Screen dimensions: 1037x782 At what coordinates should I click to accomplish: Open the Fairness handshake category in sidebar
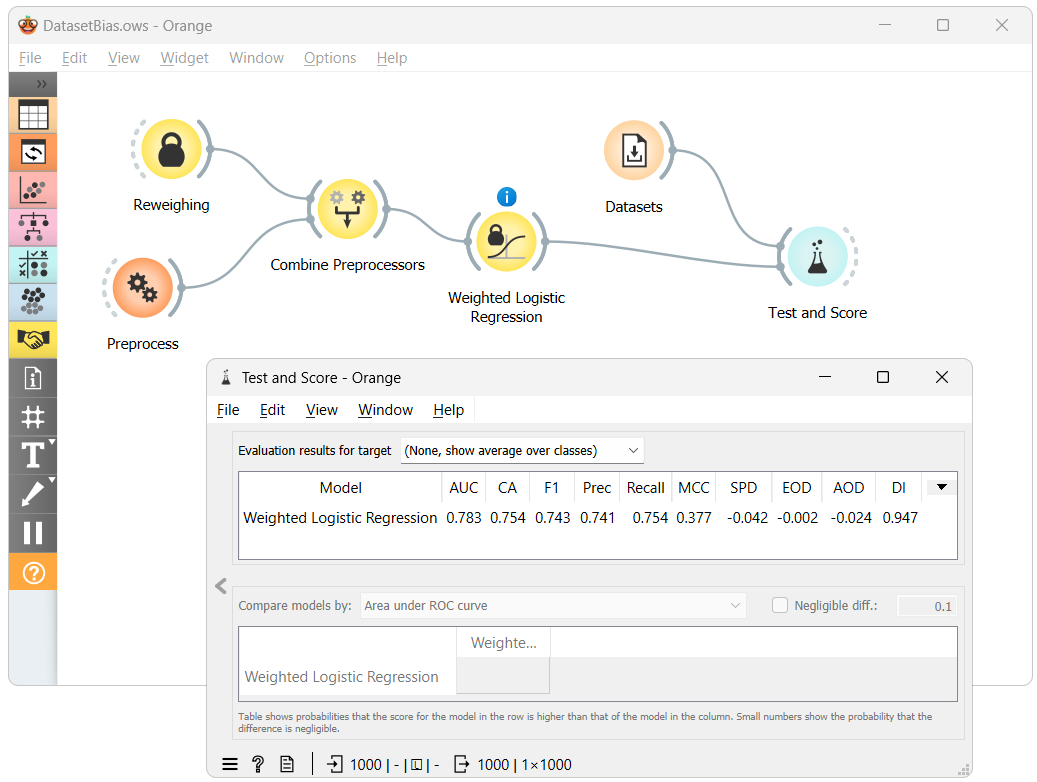pos(33,339)
